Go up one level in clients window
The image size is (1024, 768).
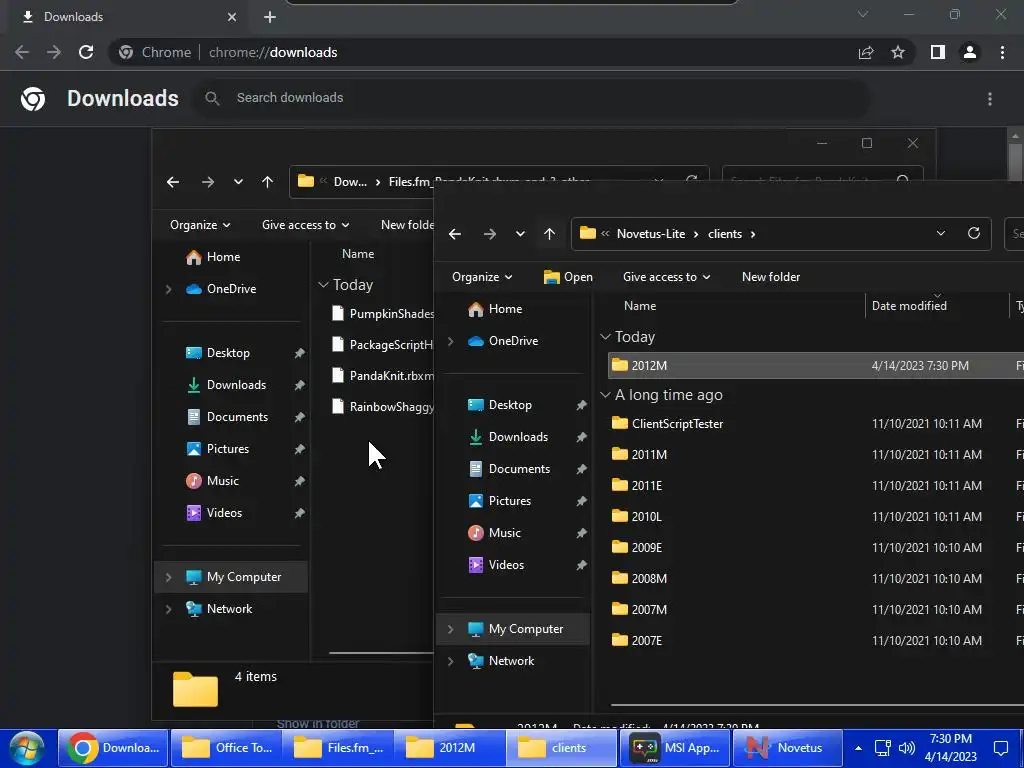[549, 234]
